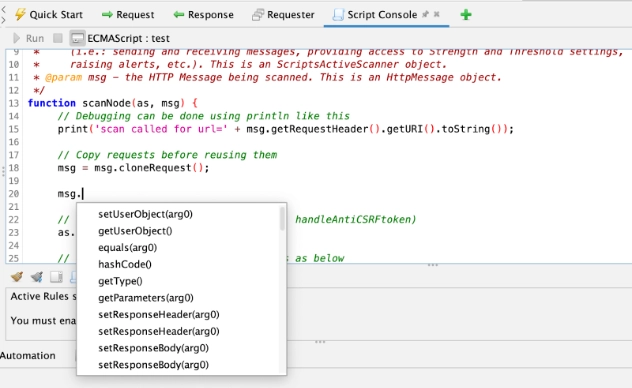
Task: Click the 'You must ena' output line
Action: click(43, 320)
